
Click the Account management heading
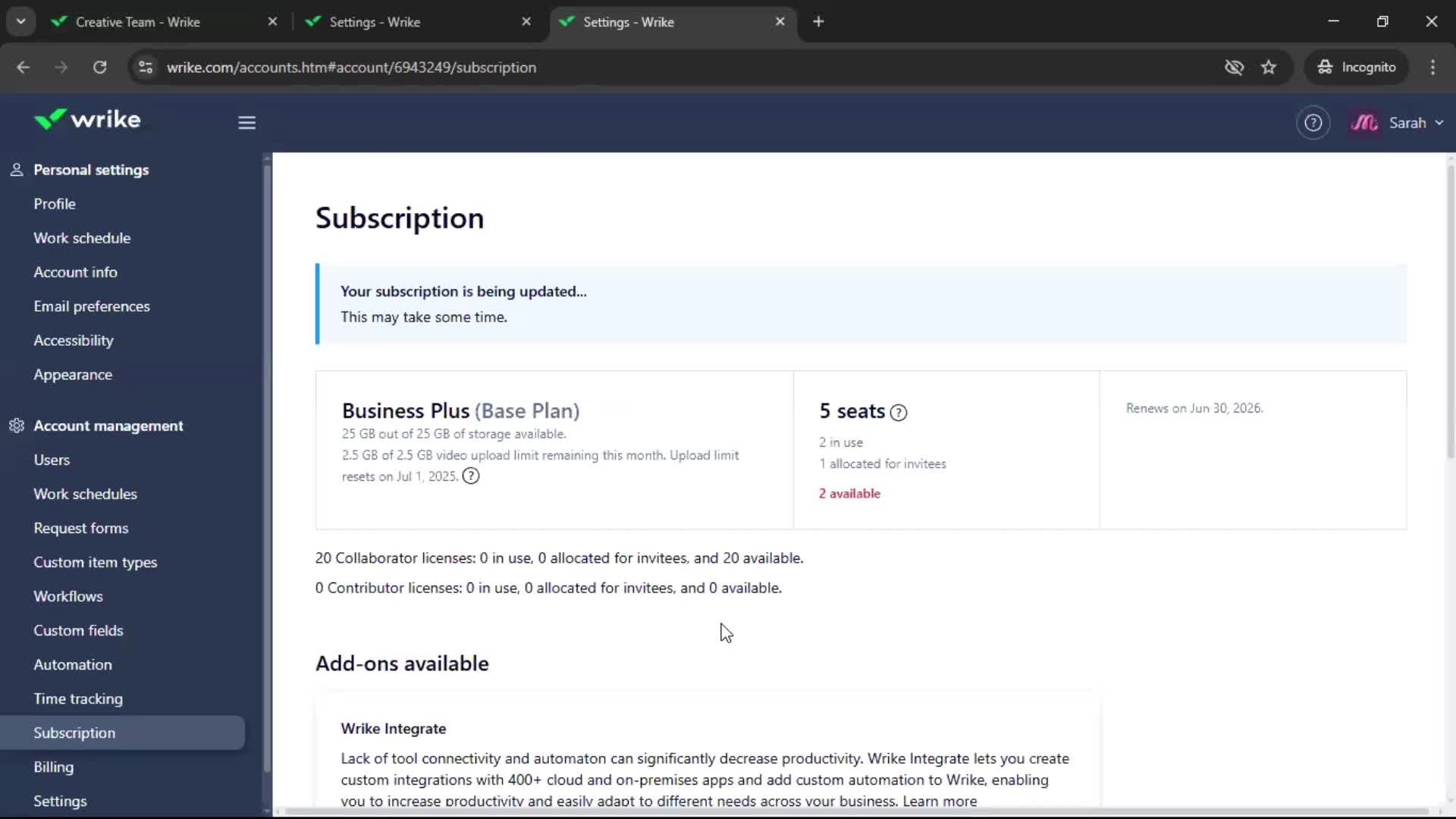tap(108, 426)
